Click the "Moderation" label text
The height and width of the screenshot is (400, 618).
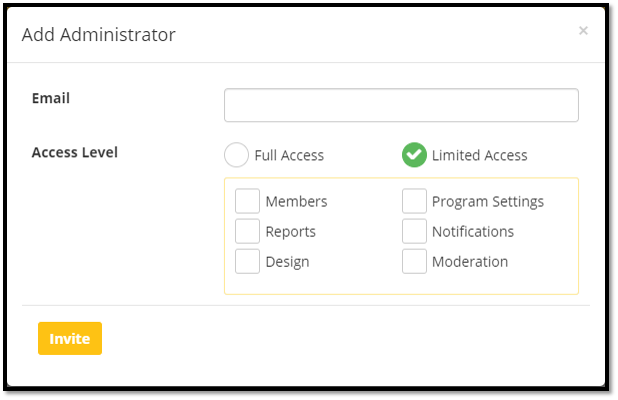(x=470, y=262)
